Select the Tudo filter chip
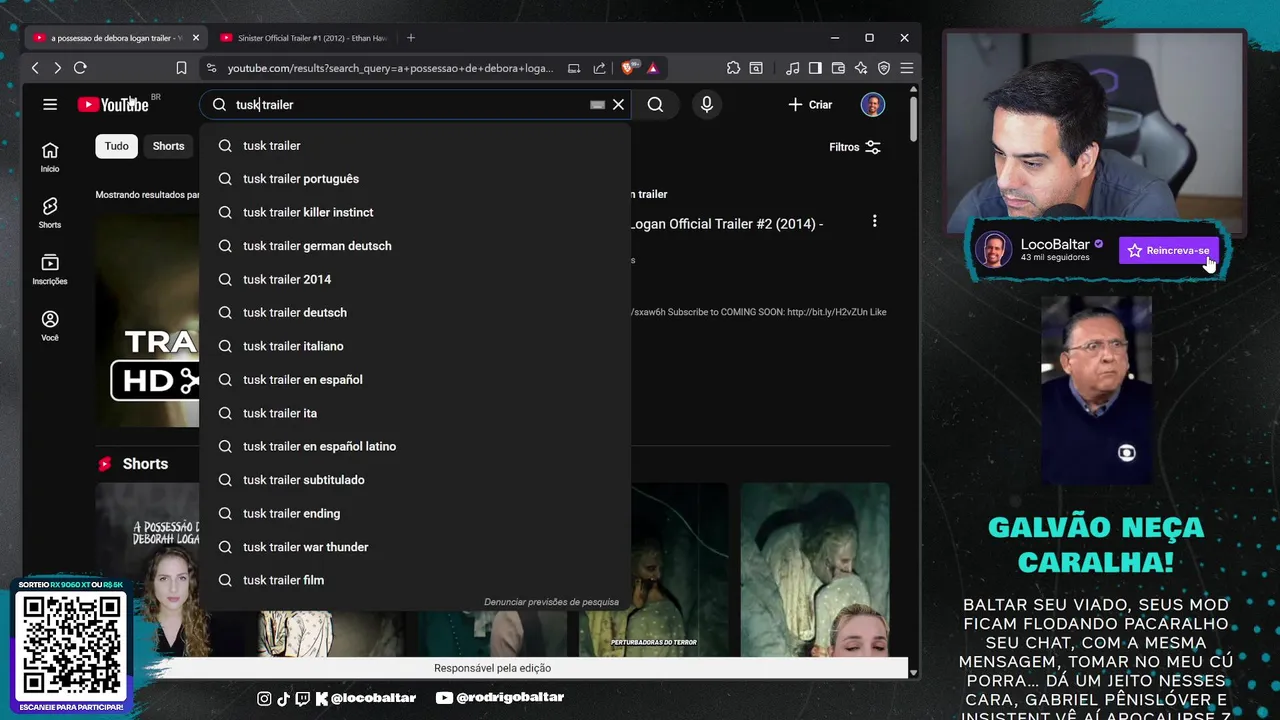The image size is (1280, 720). coord(117,146)
